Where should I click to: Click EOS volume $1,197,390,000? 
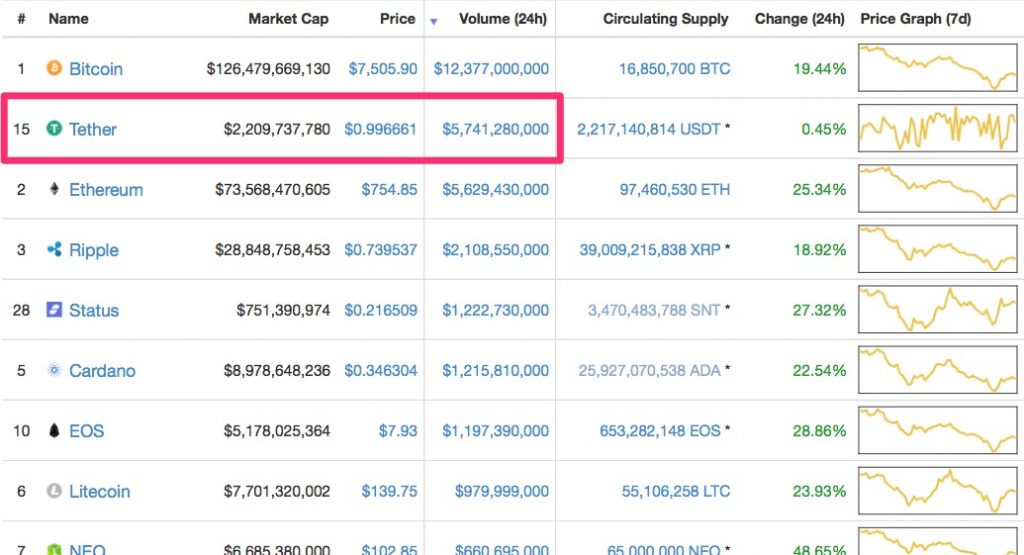click(x=496, y=431)
